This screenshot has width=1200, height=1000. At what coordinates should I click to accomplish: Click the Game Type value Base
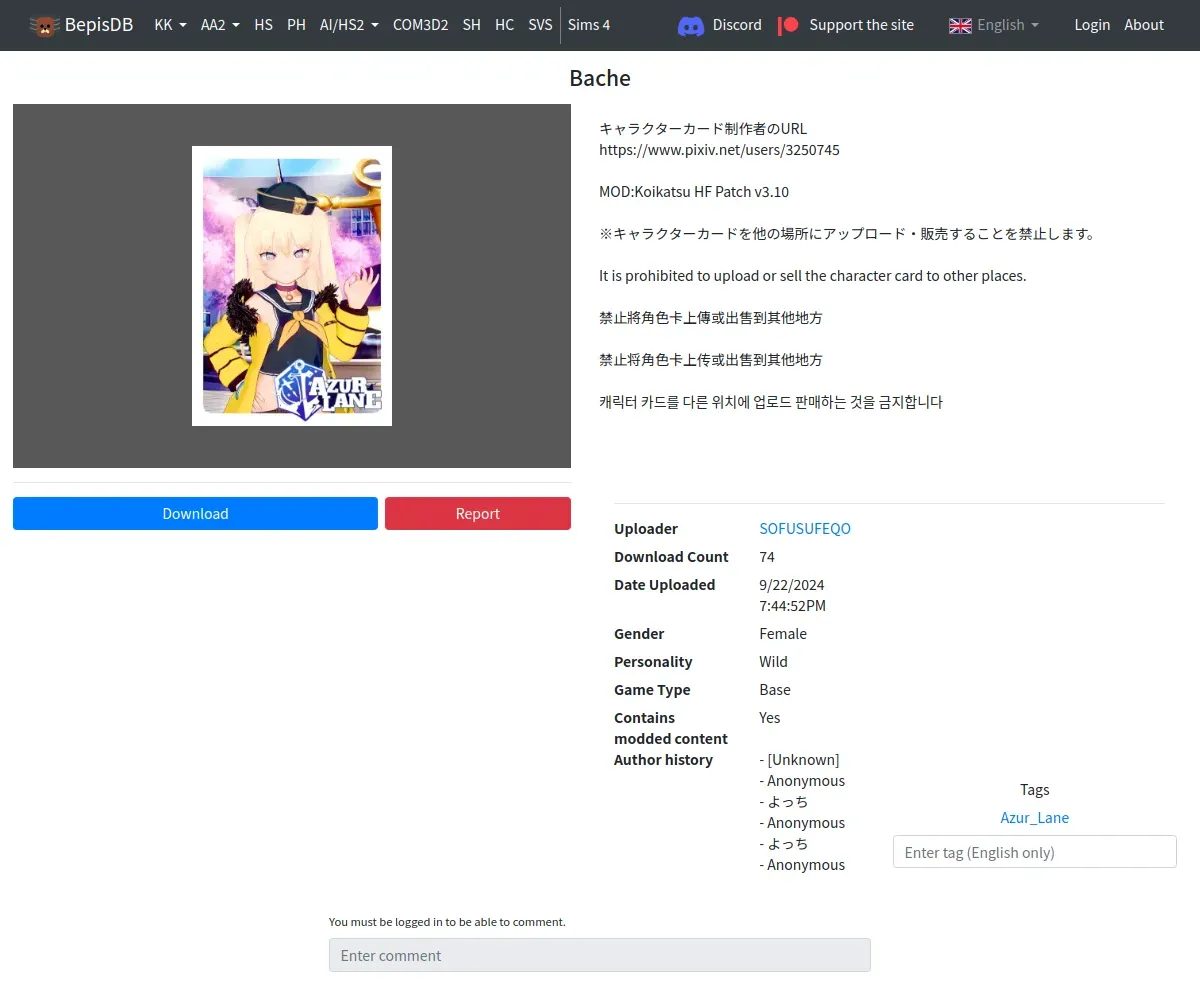pyautogui.click(x=775, y=689)
